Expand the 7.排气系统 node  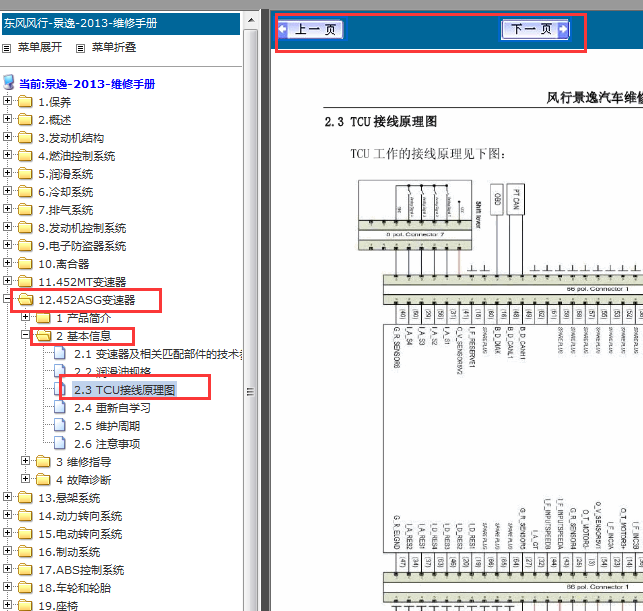(7, 208)
